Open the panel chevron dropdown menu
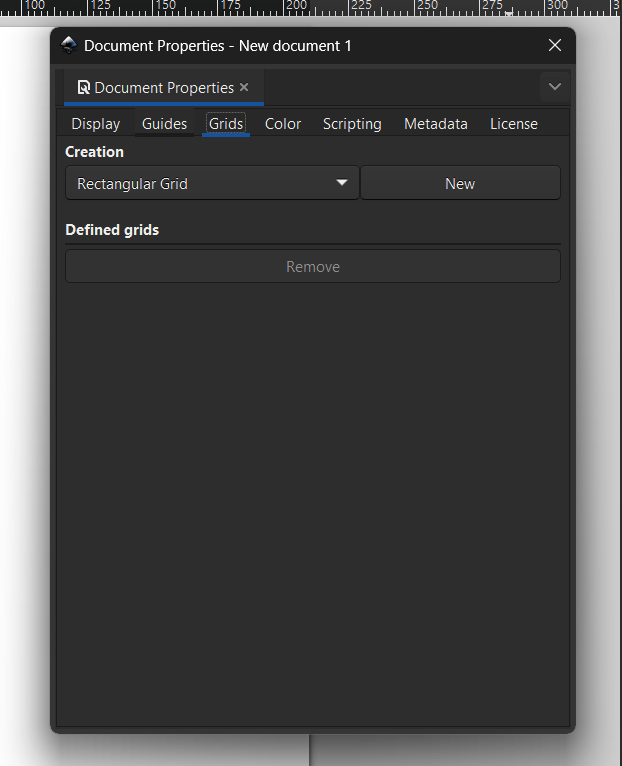Image resolution: width=622 pixels, height=766 pixels. [x=555, y=87]
